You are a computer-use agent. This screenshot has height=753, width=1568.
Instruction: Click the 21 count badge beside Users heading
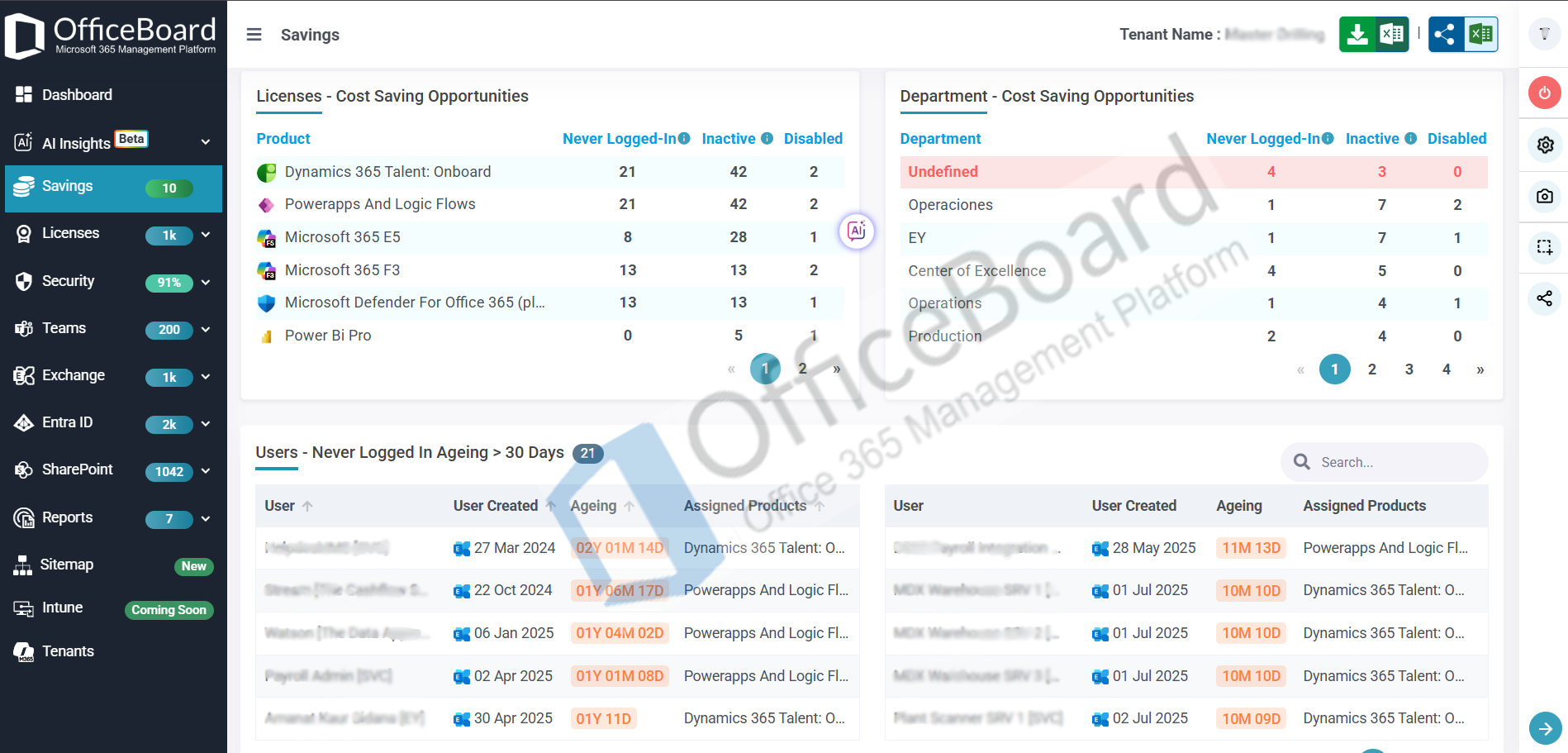pos(587,453)
